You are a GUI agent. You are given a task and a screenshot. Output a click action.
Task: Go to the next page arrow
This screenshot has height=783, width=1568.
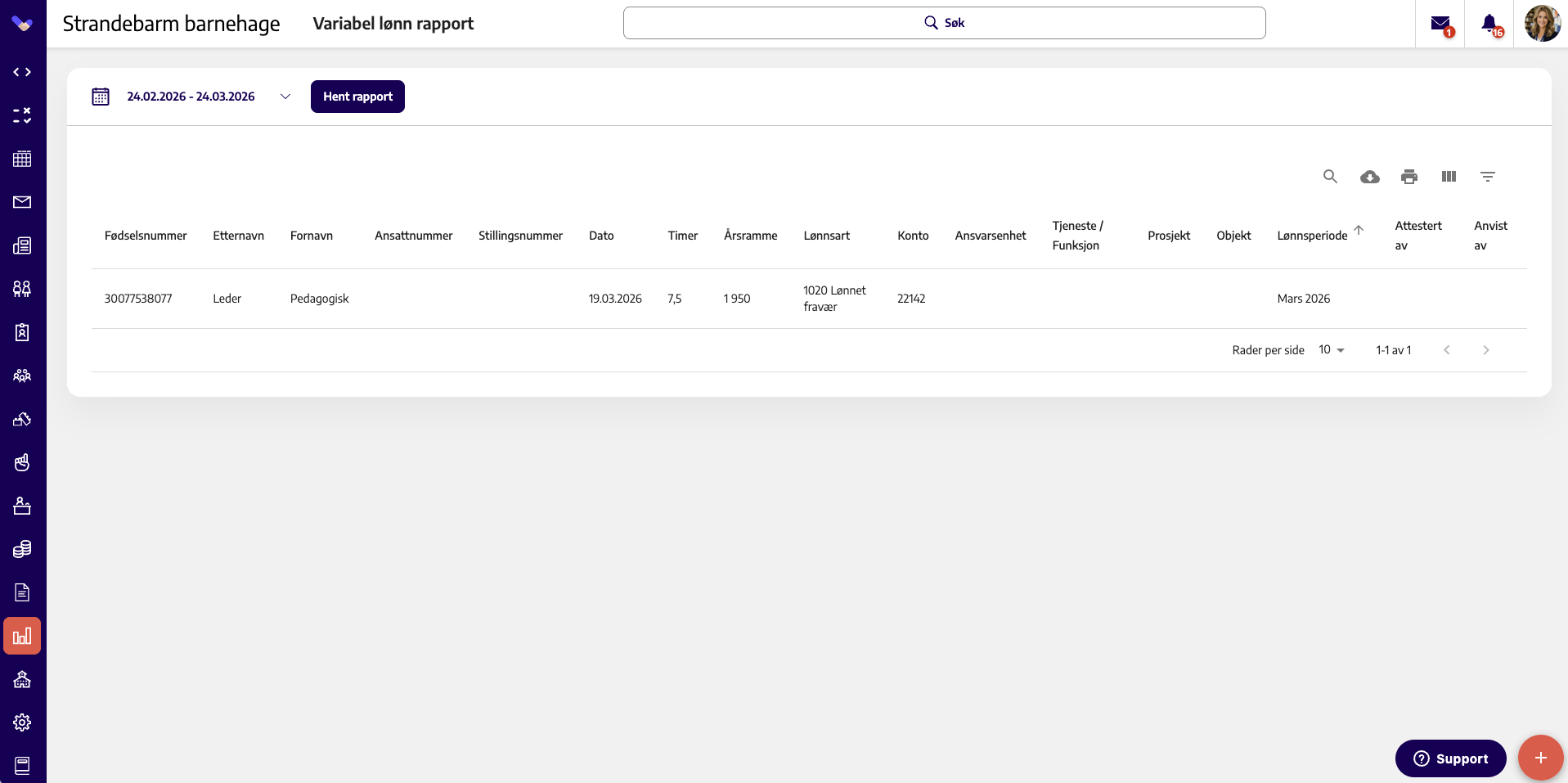click(x=1486, y=350)
